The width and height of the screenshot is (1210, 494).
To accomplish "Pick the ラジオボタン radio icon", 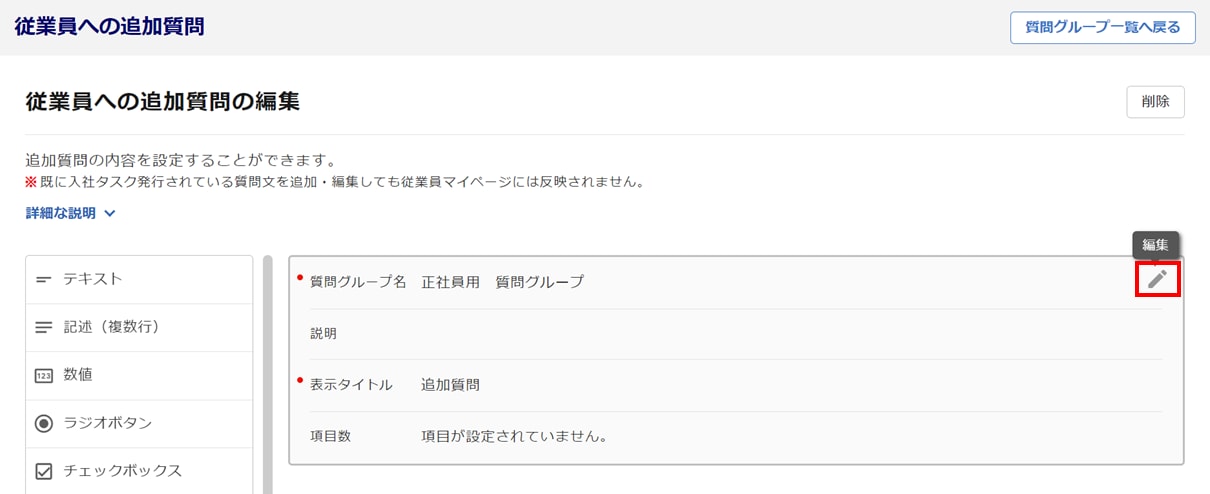I will click(x=44, y=423).
